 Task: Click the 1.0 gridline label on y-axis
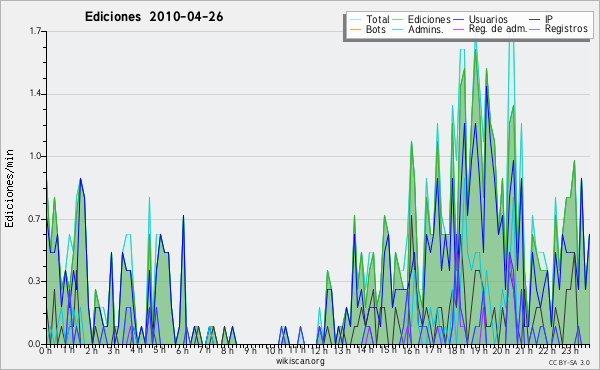point(35,156)
